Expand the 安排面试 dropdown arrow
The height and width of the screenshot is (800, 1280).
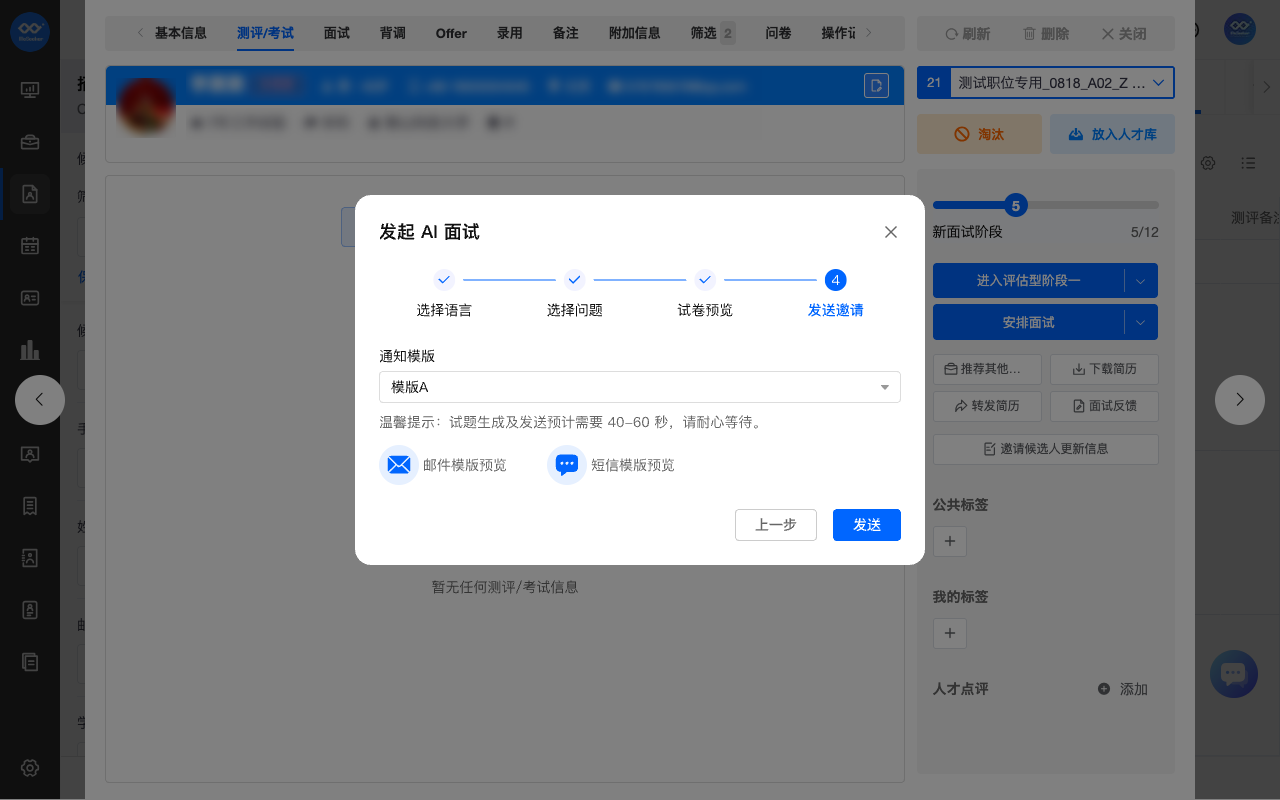[x=1141, y=323]
